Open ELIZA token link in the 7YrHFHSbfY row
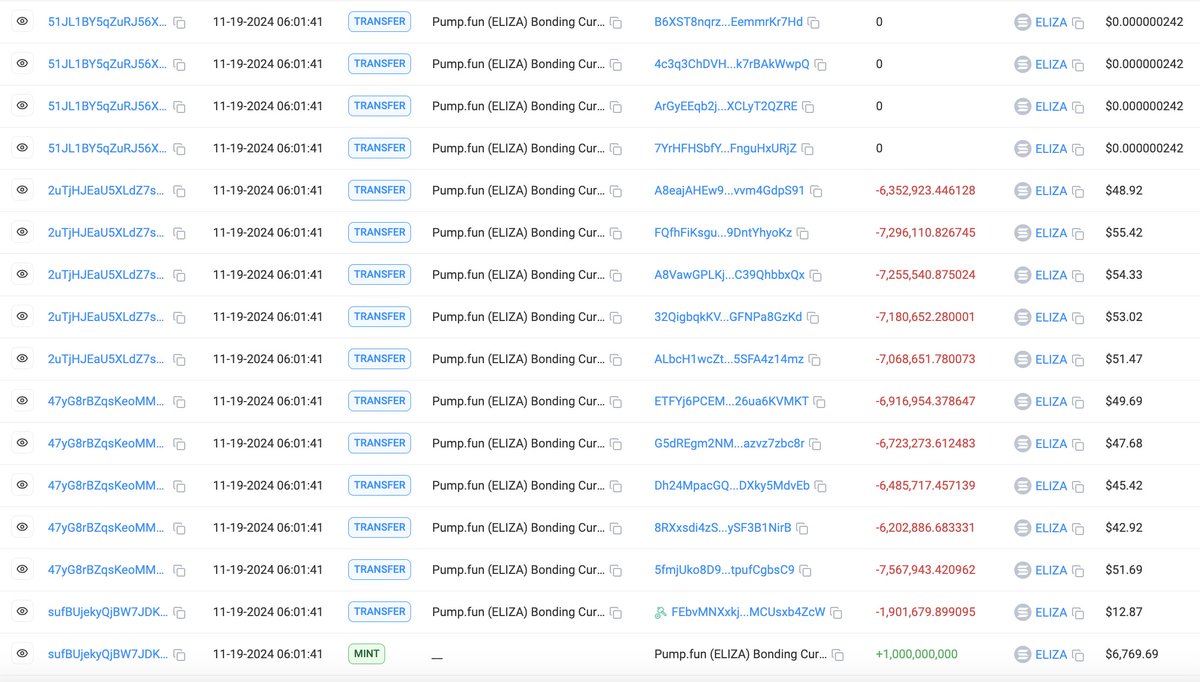Screen dimensions: 1200x682 point(1051,148)
